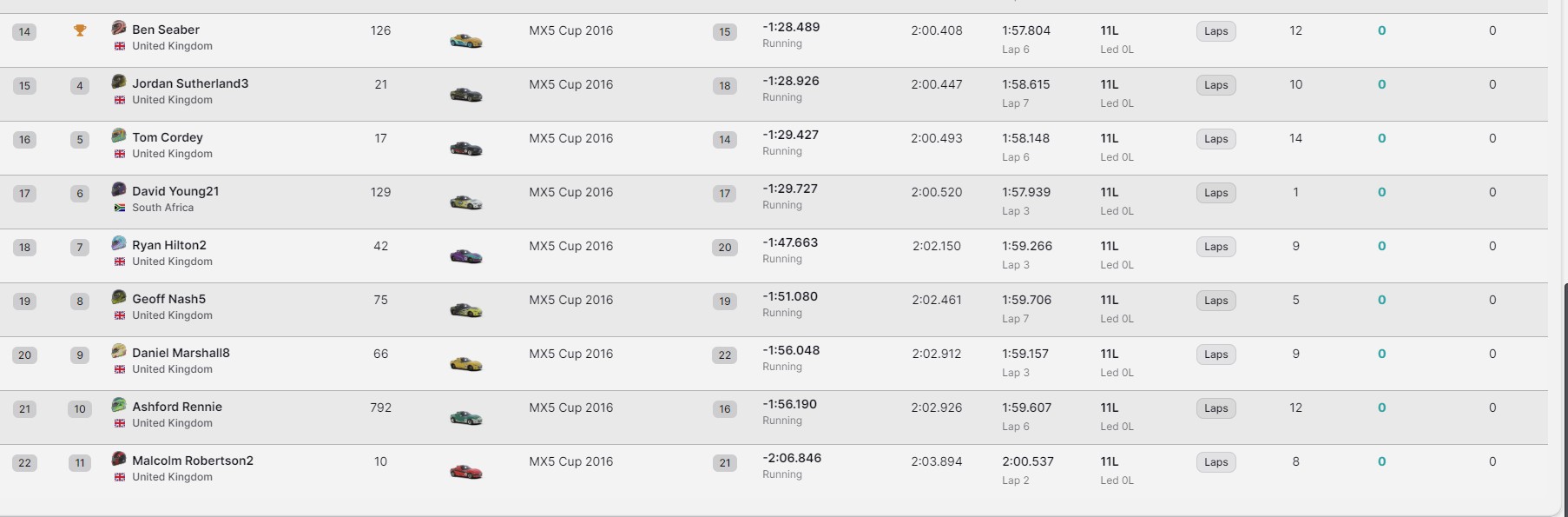
Task: Click the South Africa flag under David Young21
Action: (120, 208)
